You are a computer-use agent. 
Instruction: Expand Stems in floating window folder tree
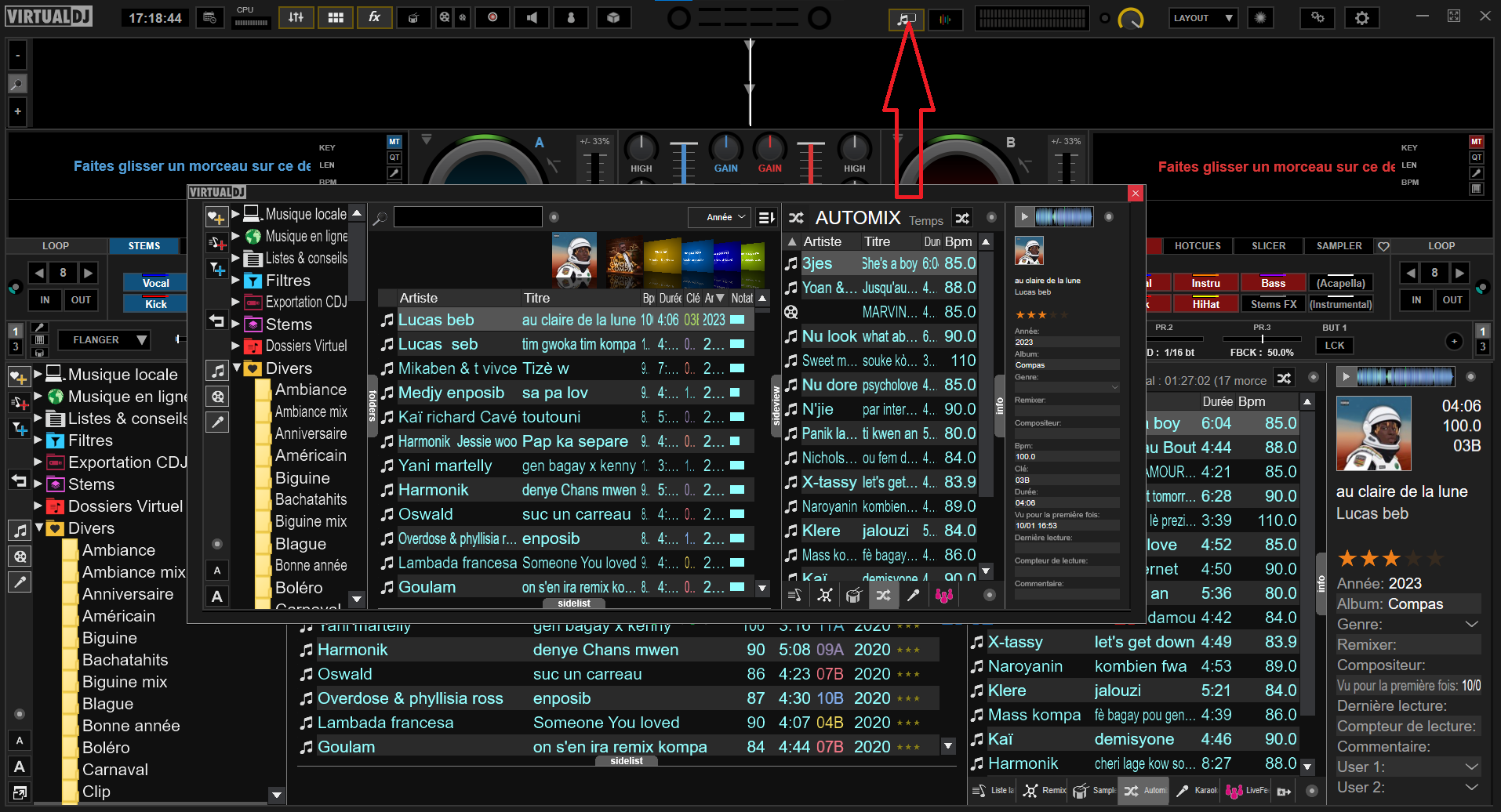click(235, 324)
